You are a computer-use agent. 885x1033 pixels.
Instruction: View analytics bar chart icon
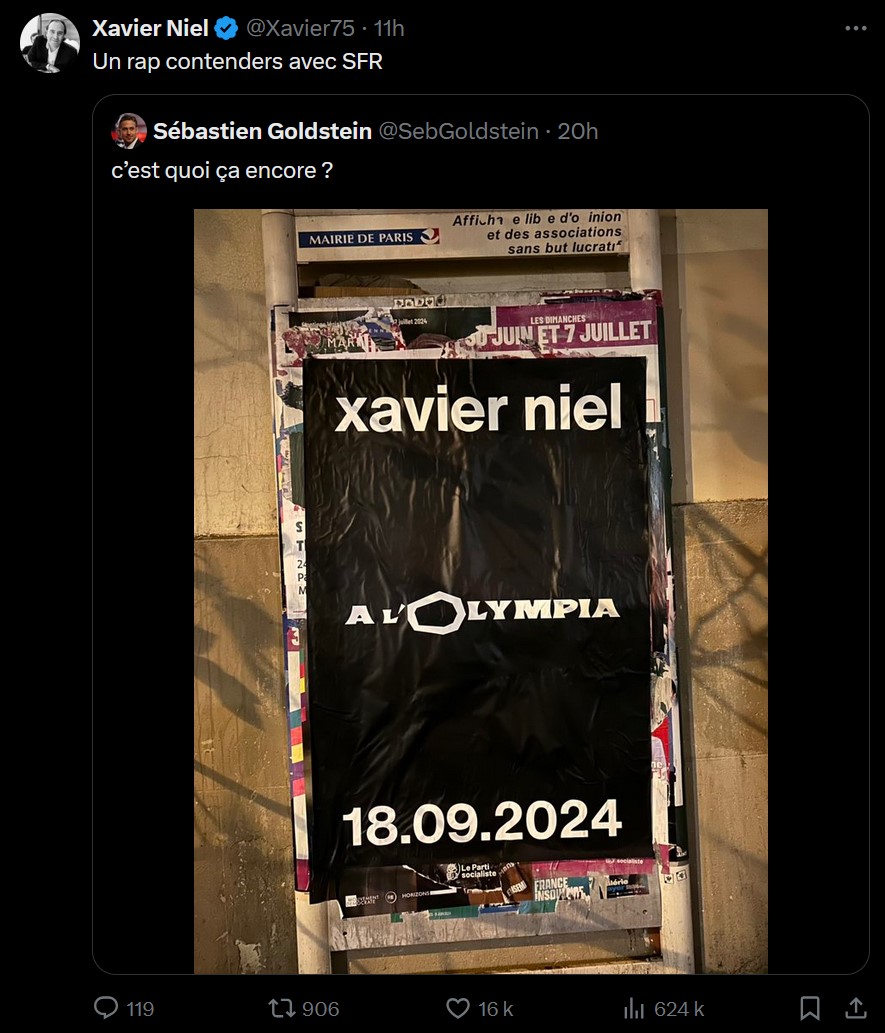click(x=634, y=1008)
